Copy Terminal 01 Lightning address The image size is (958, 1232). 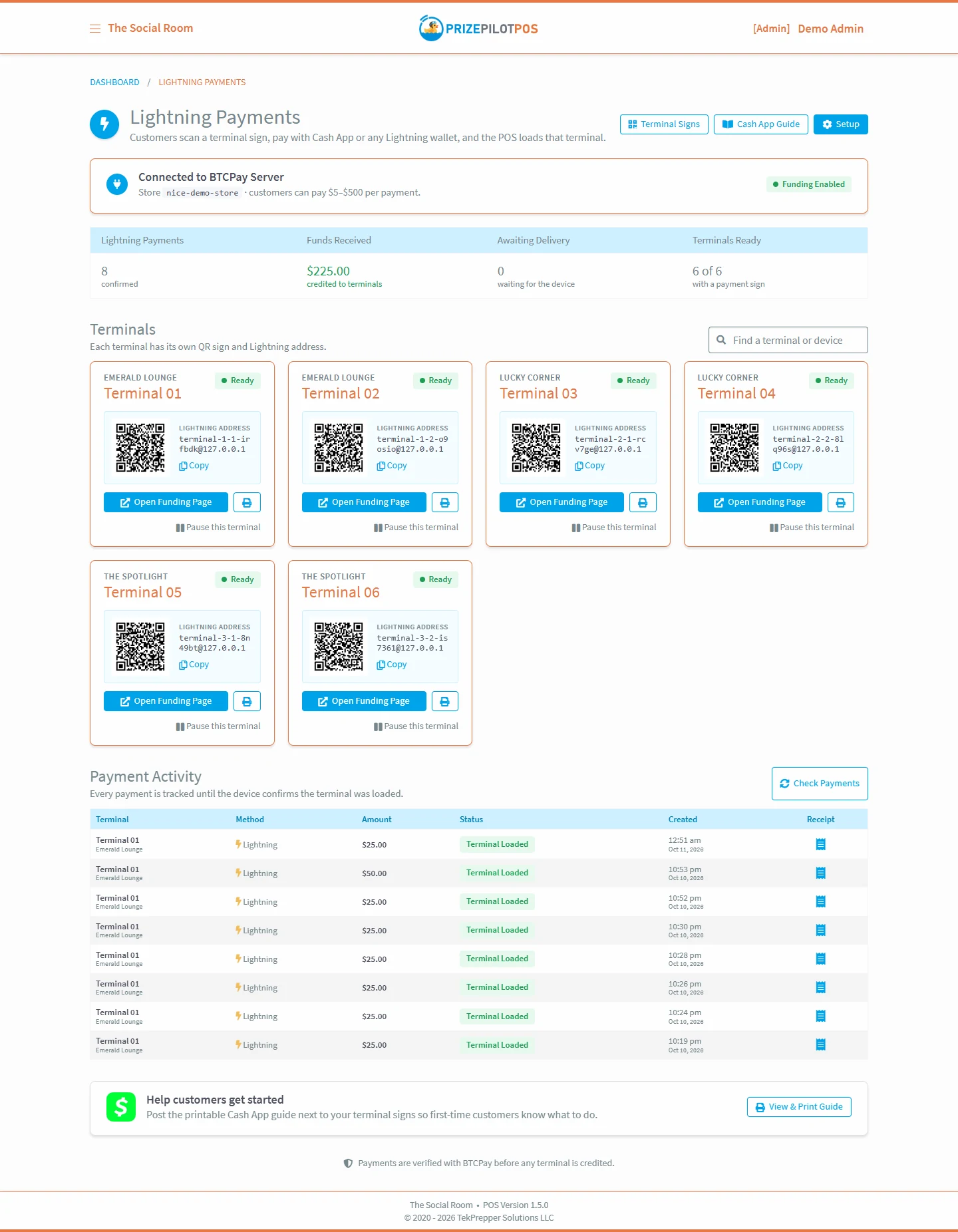(x=194, y=466)
